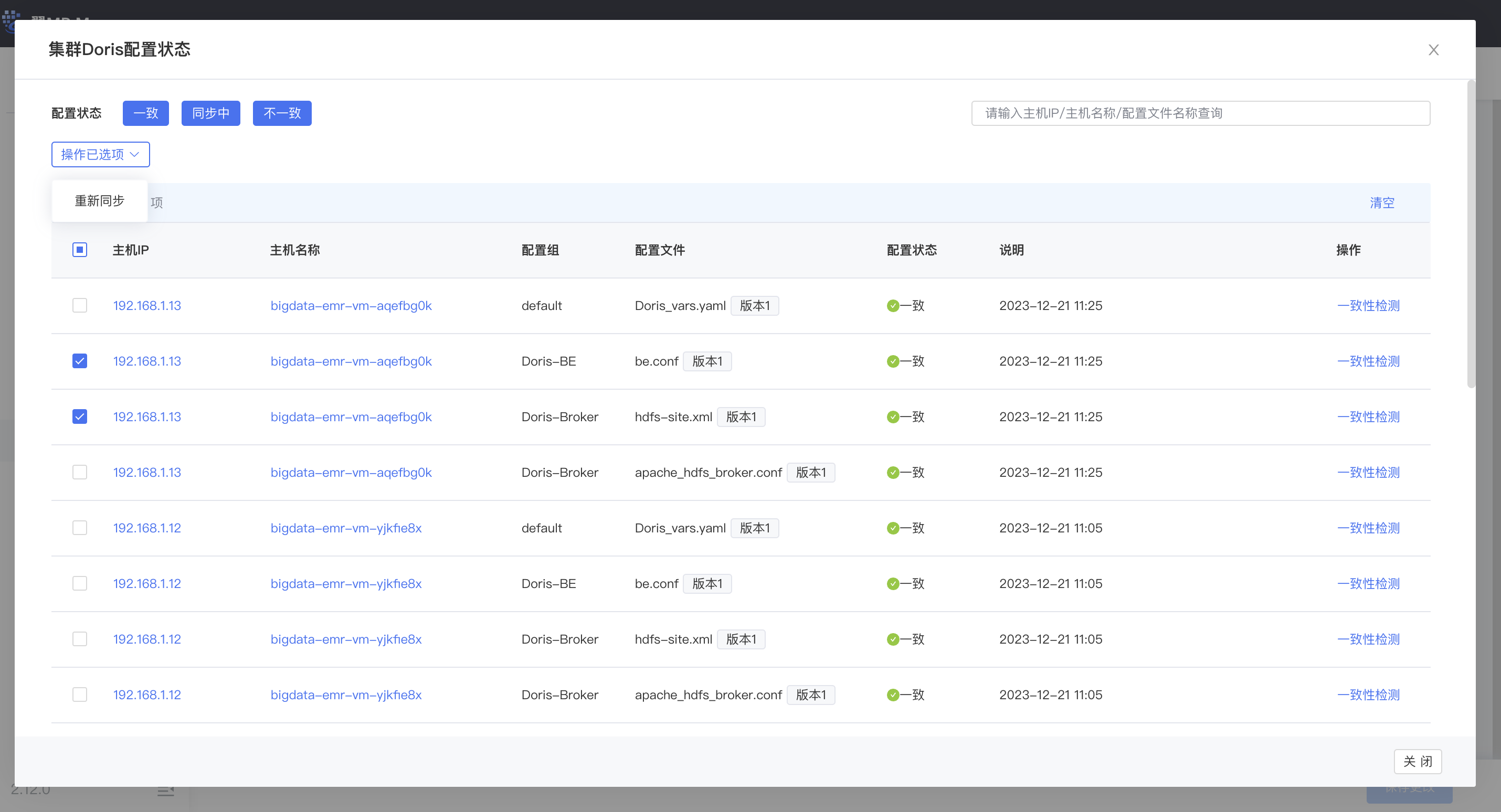Screen dimensions: 1501x812
Task: Click 版本1 tag of 192.168.1.13 hdfs-site.xml
Action: click(741, 417)
